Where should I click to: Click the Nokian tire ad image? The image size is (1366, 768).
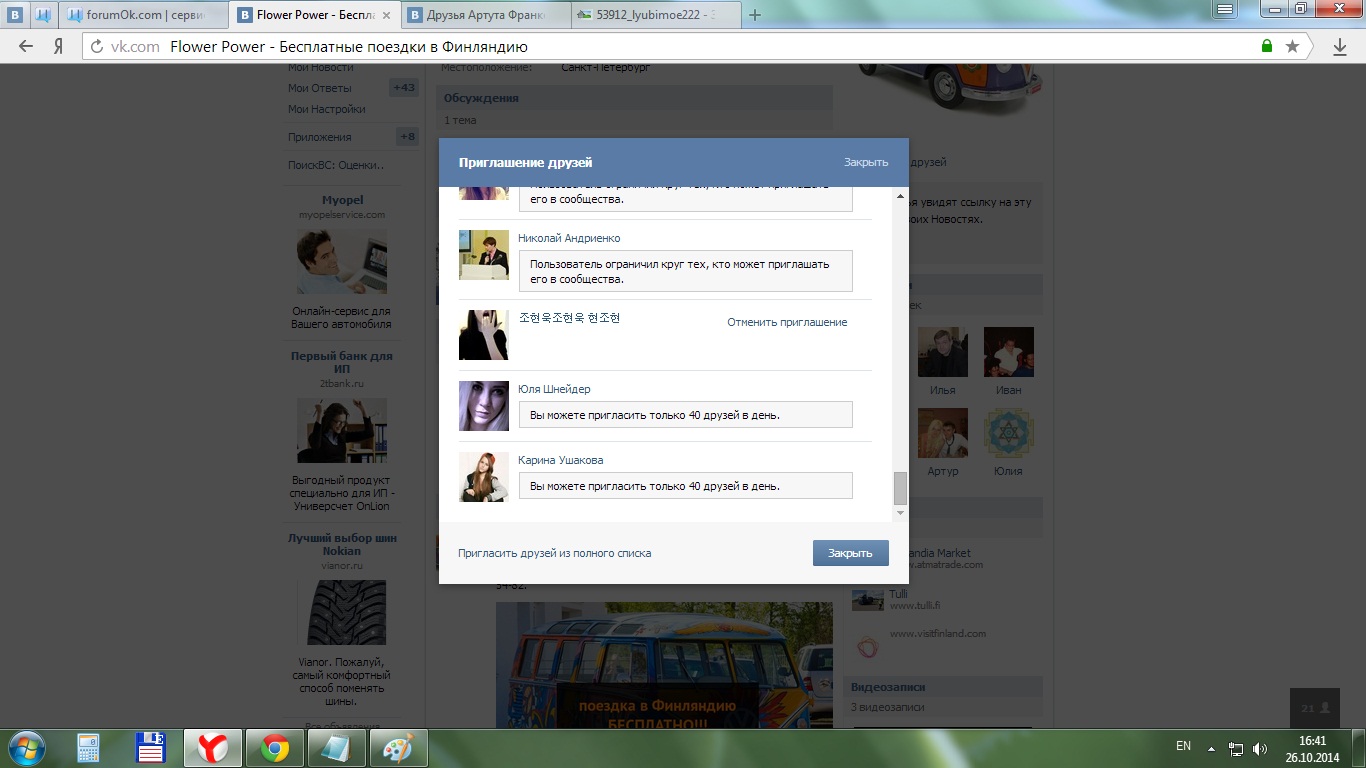coord(342,612)
